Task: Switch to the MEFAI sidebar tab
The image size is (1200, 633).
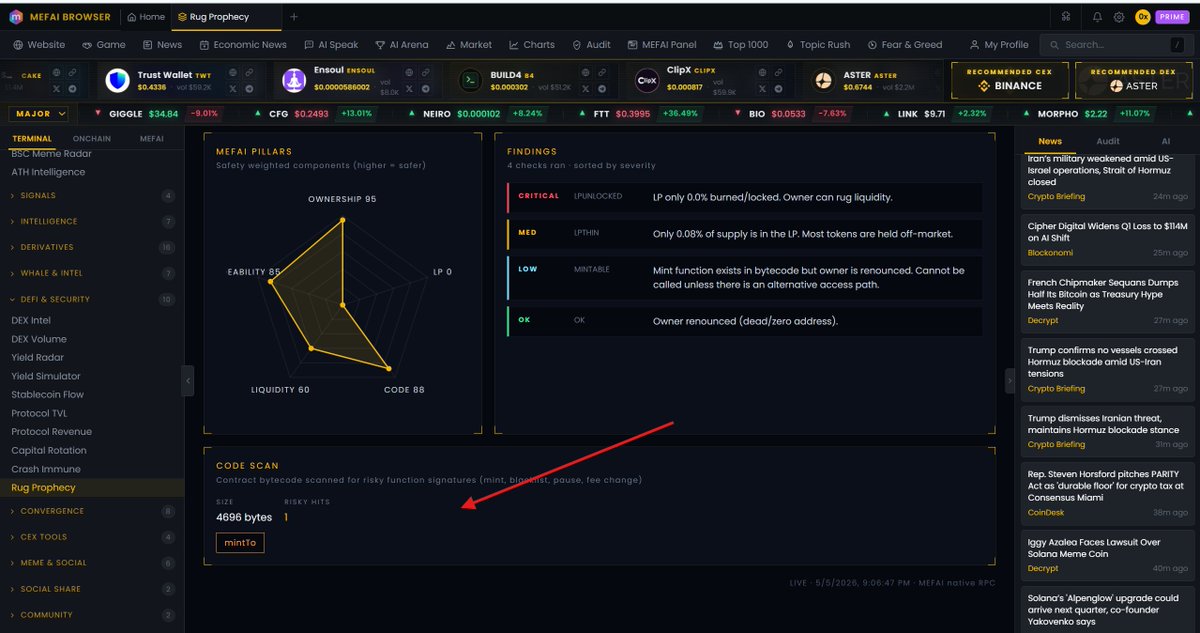Action: coord(151,138)
